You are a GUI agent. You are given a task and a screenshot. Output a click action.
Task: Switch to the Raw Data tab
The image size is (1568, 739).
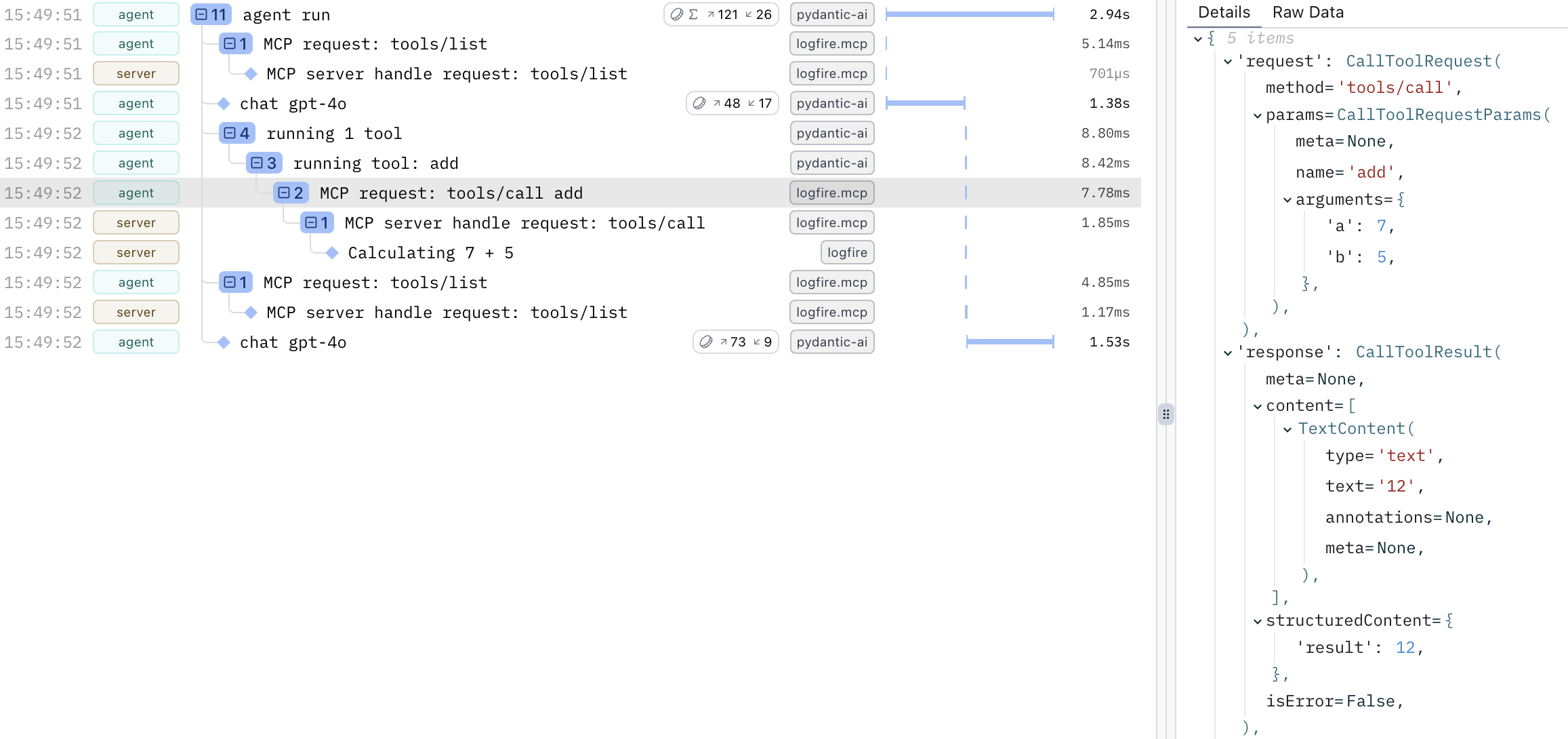(x=1308, y=12)
